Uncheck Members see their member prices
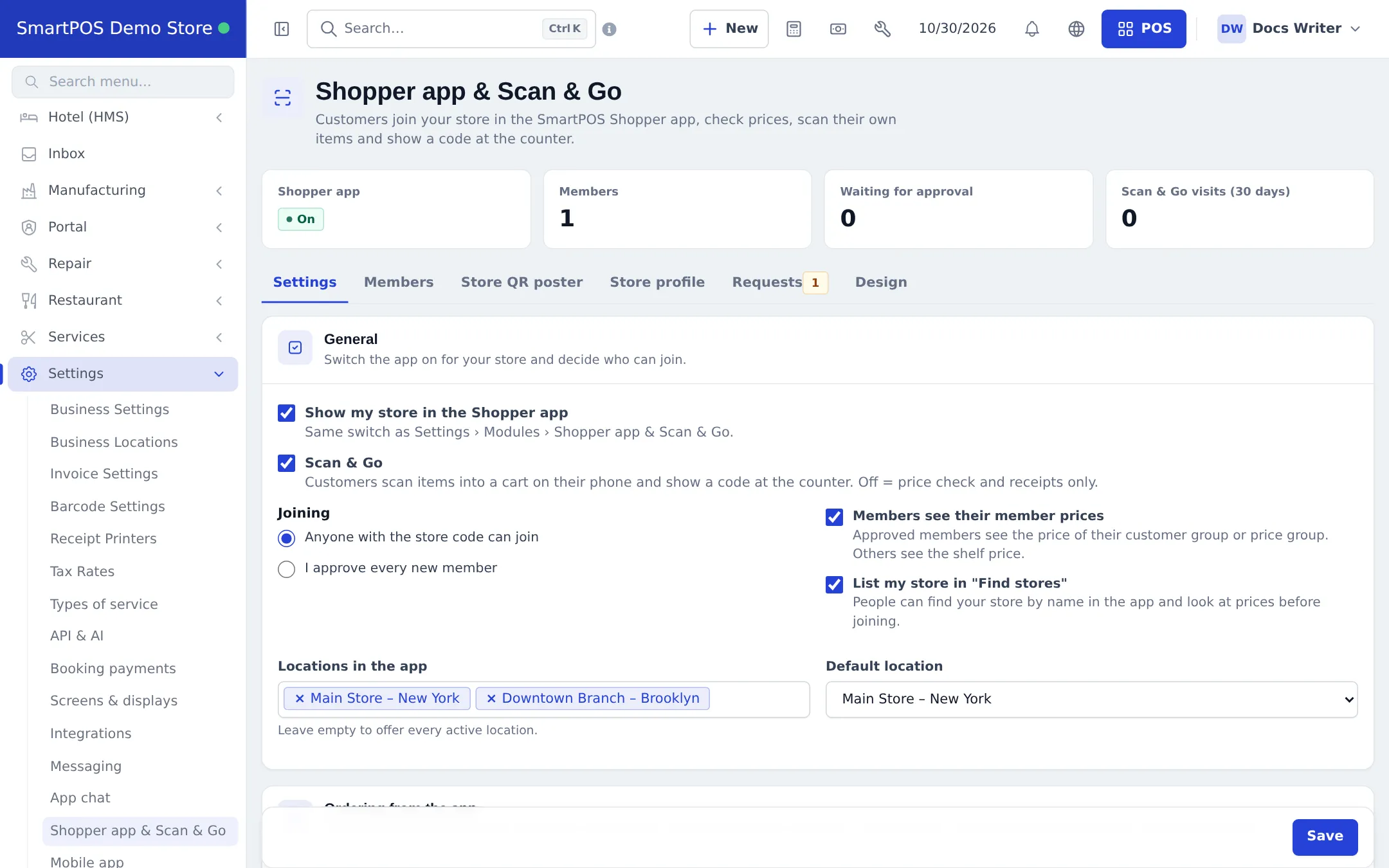 pos(835,517)
